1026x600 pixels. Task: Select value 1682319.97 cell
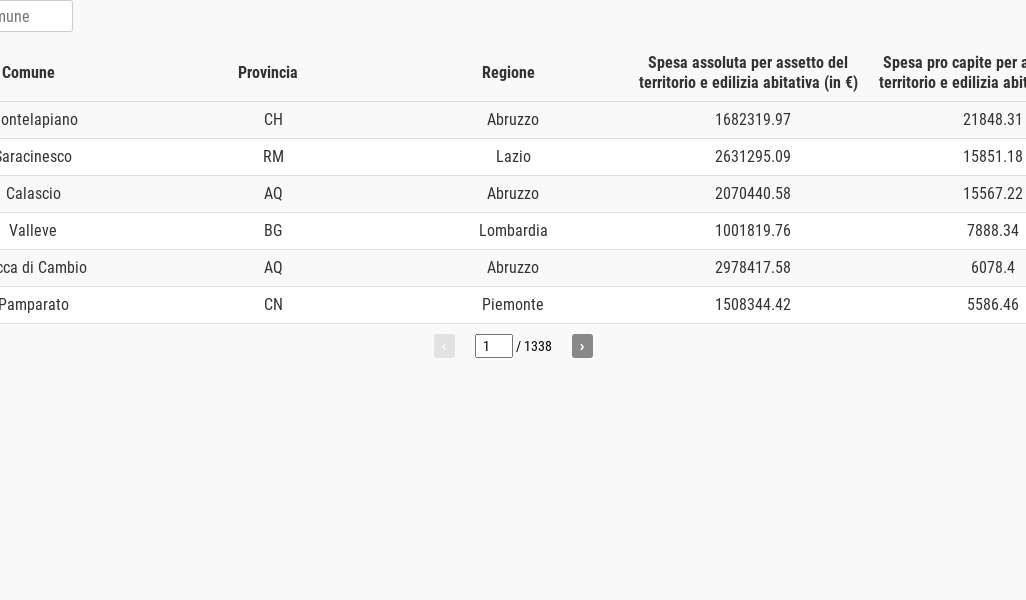(x=752, y=120)
